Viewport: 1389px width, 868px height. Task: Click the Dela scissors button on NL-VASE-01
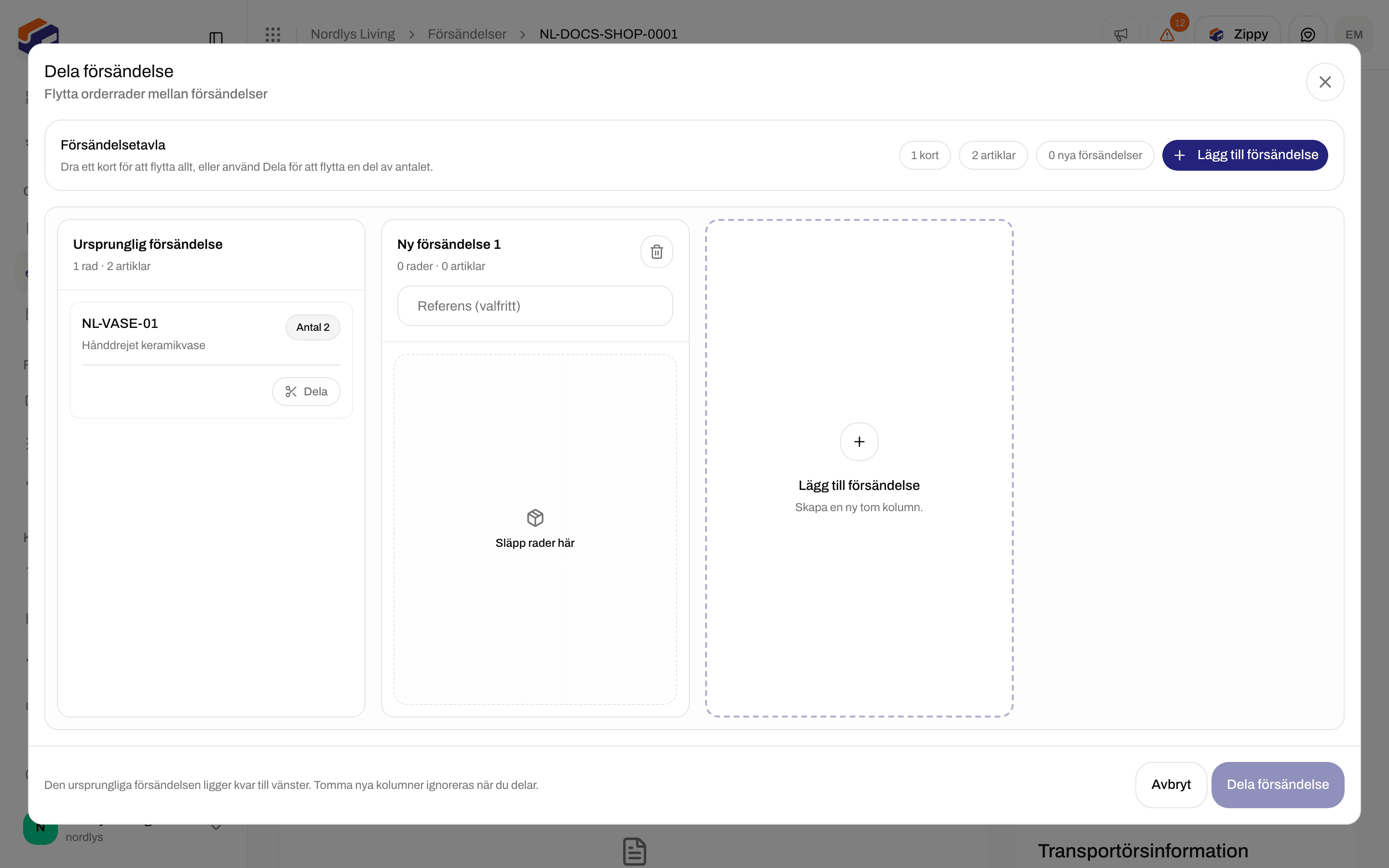click(306, 392)
